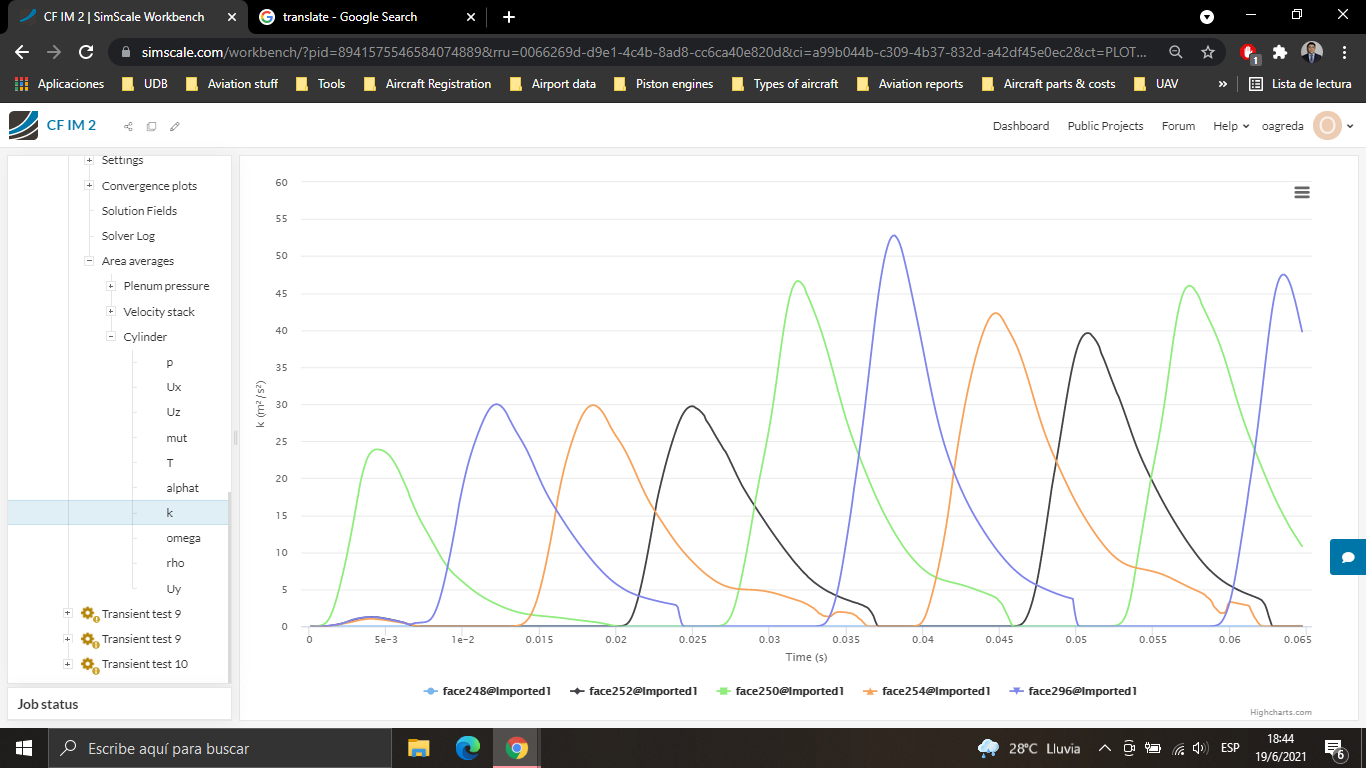1366x768 pixels.
Task: Toggle the face296@Imported1 series in legend
Action: click(x=1072, y=691)
